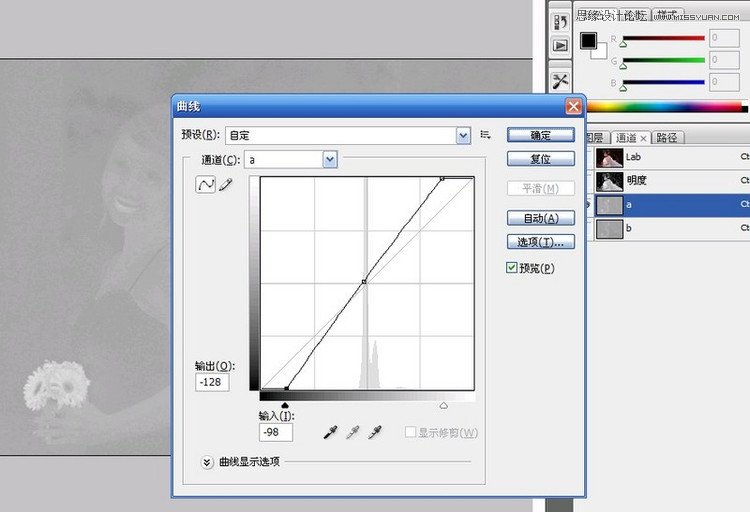
Task: Click the foreground color swatch
Action: tap(588, 41)
